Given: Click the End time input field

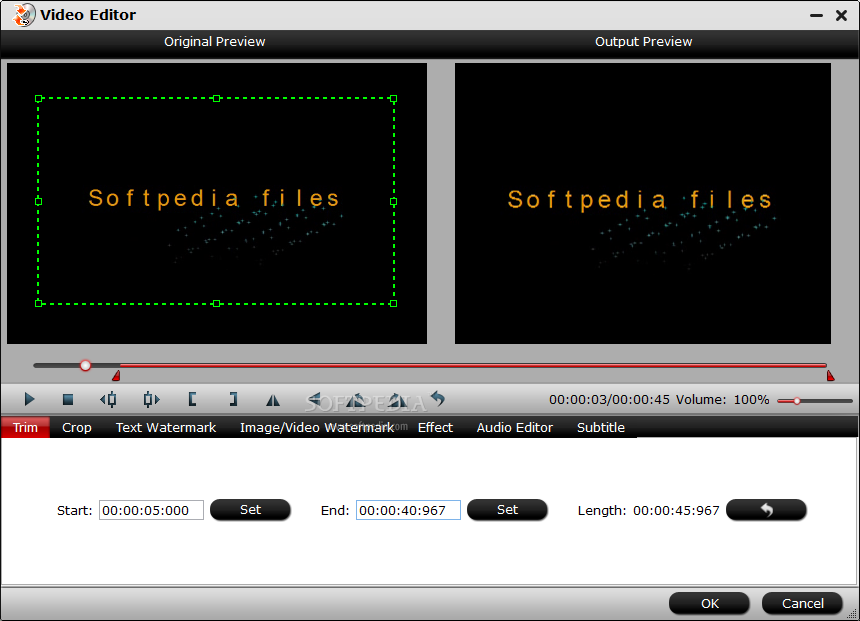Looking at the screenshot, I should [408, 510].
